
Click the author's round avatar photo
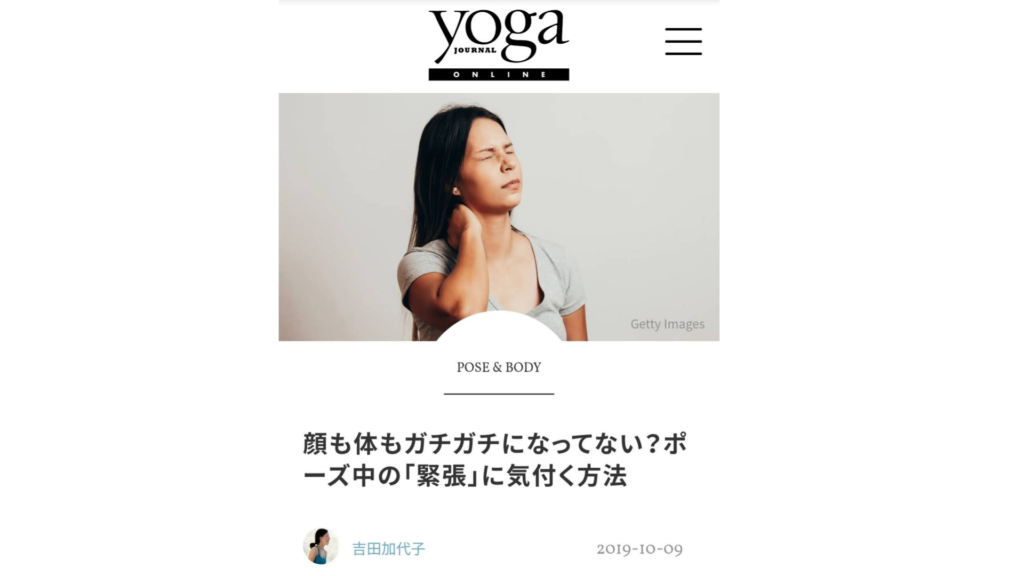(x=320, y=546)
